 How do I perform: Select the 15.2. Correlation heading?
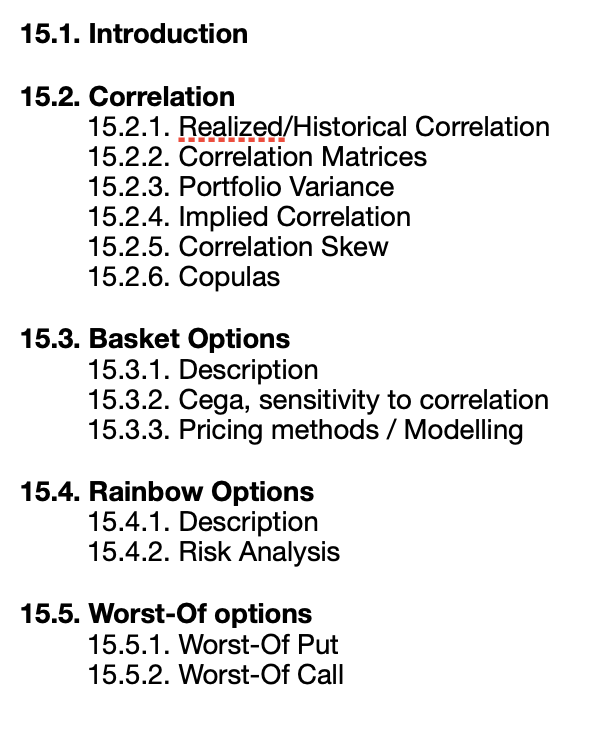pos(127,96)
